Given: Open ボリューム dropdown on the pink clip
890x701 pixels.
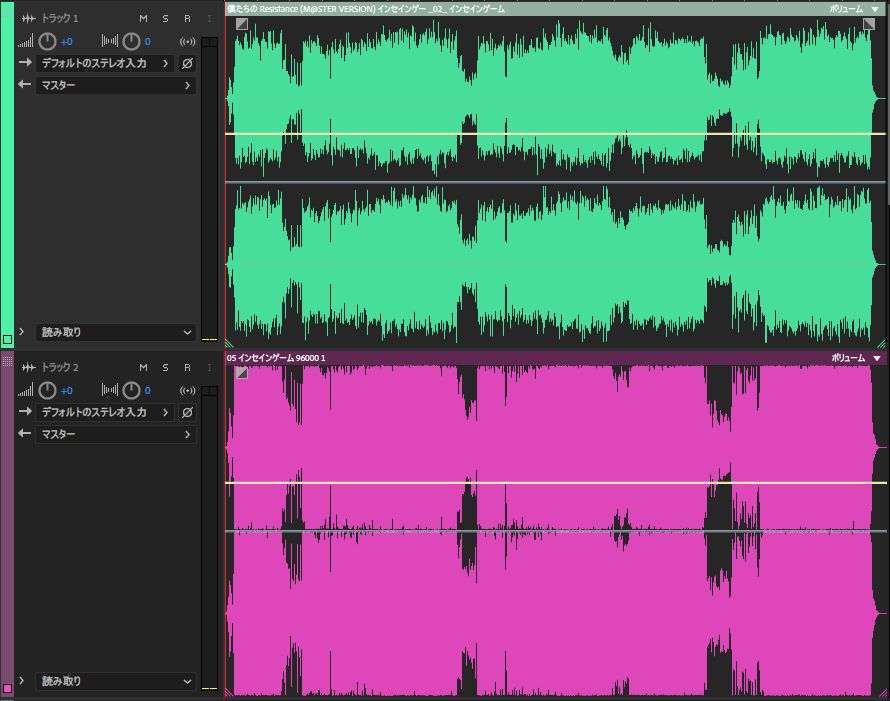Looking at the screenshot, I should [x=856, y=358].
